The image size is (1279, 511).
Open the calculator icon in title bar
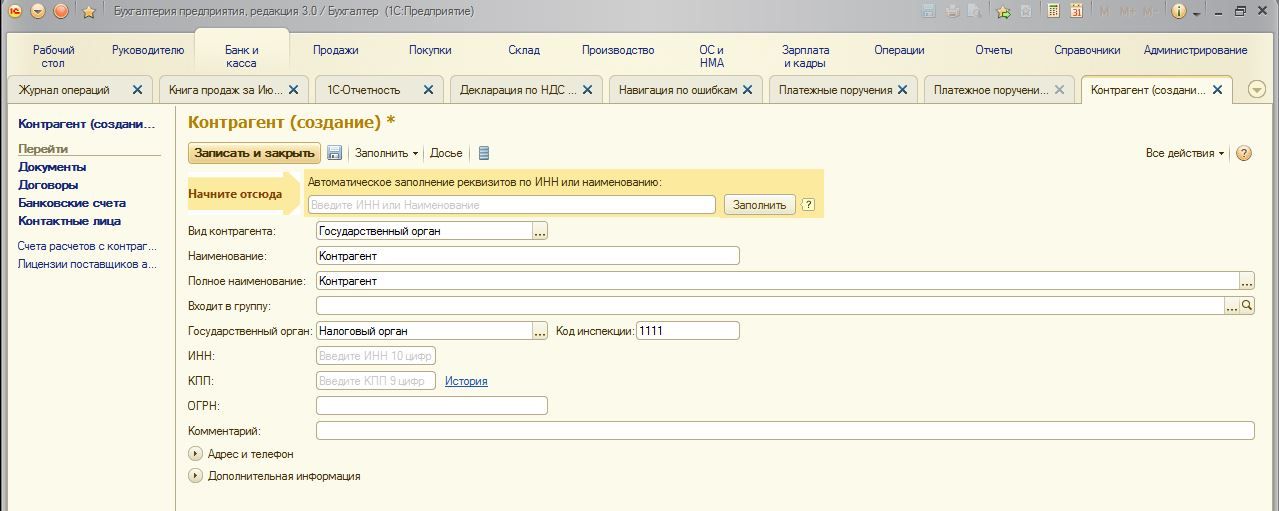(x=1052, y=12)
